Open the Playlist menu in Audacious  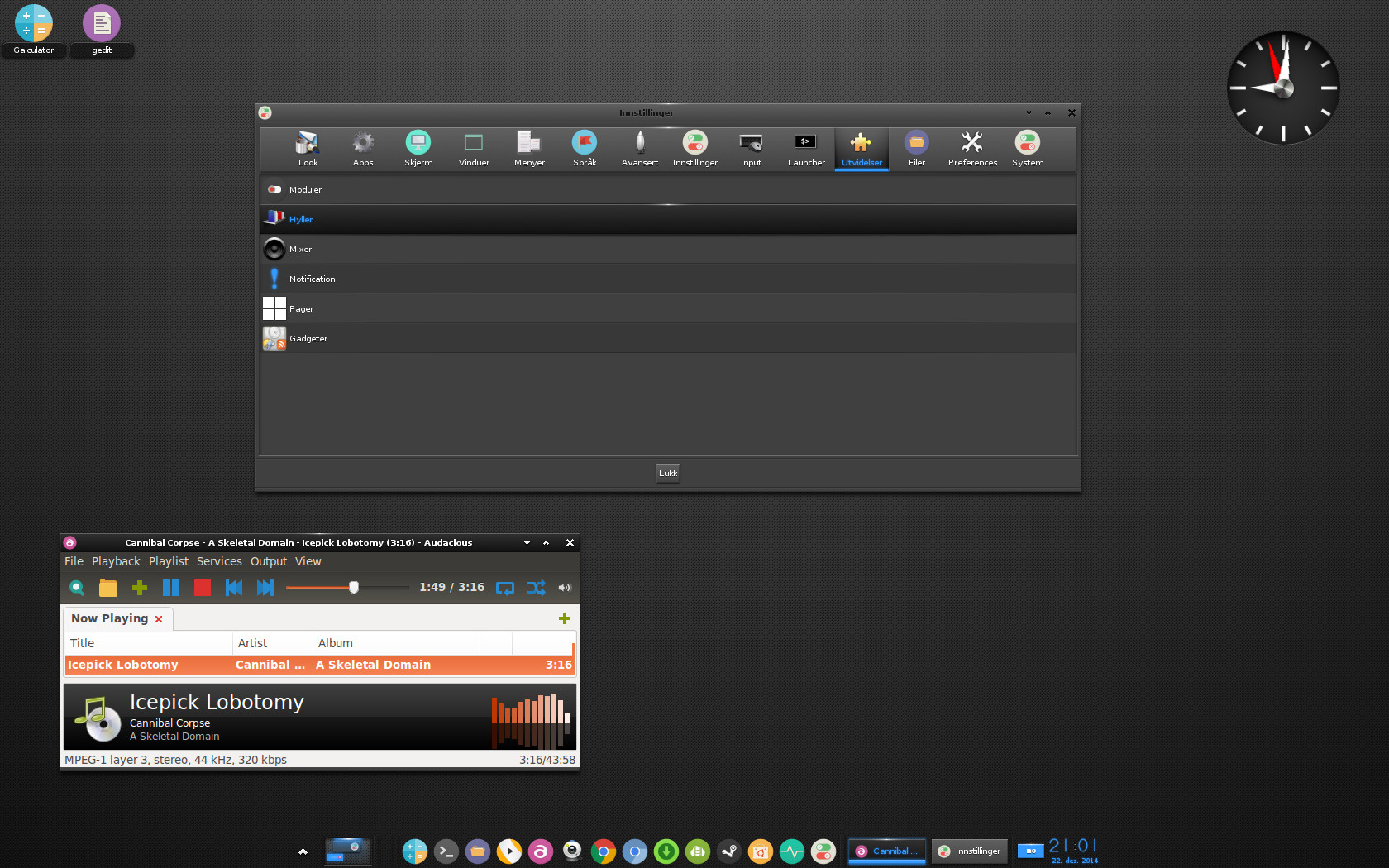pyautogui.click(x=169, y=561)
